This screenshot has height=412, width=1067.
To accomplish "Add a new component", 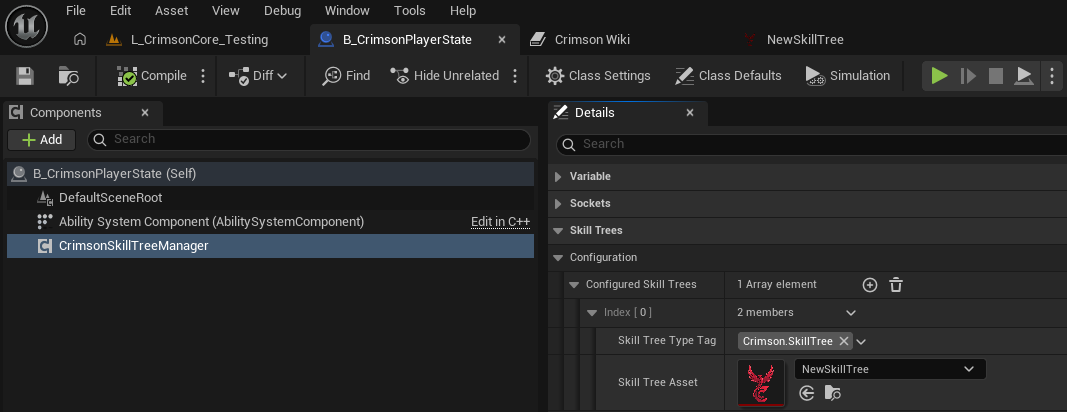I will click(x=42, y=140).
